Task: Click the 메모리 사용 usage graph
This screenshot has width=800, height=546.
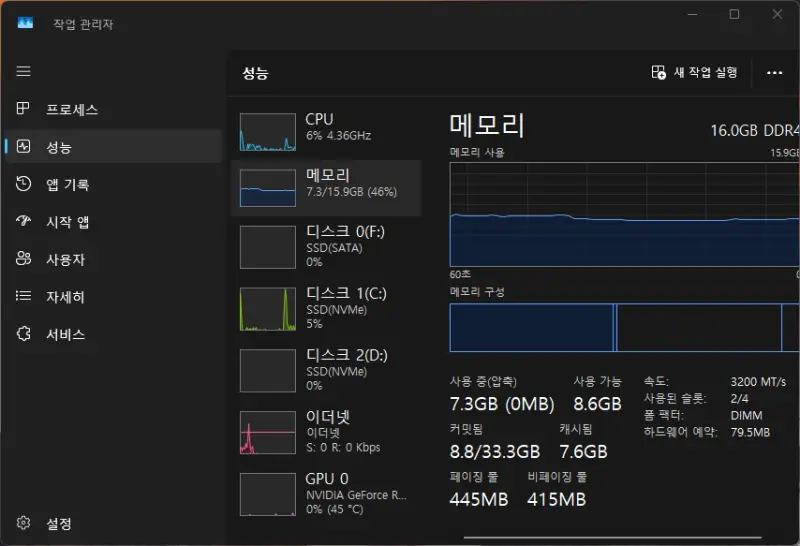Action: pos(624,215)
